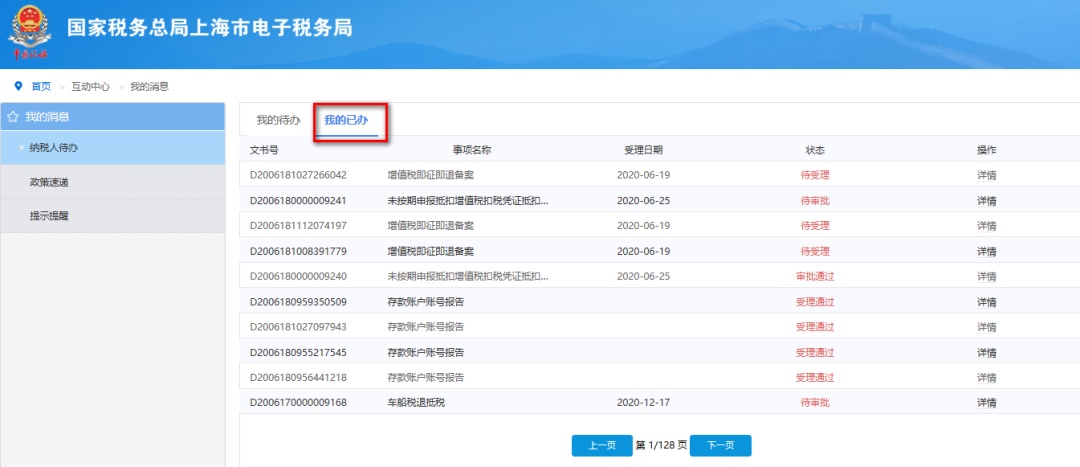This screenshot has width=1080, height=467.
Task: Show 详情 for document D2006180000009240
Action: (986, 277)
